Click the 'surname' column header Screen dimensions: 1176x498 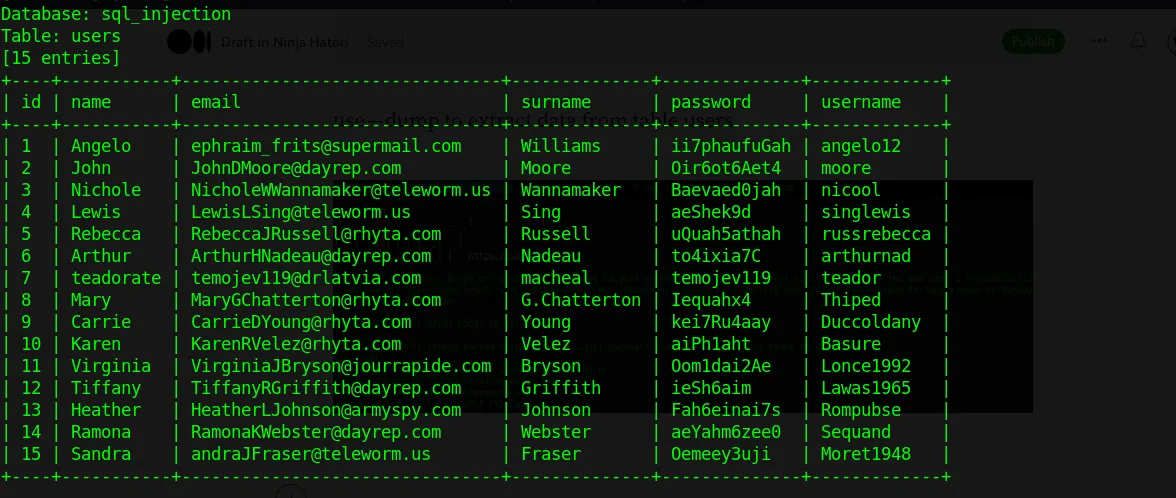tap(556, 102)
